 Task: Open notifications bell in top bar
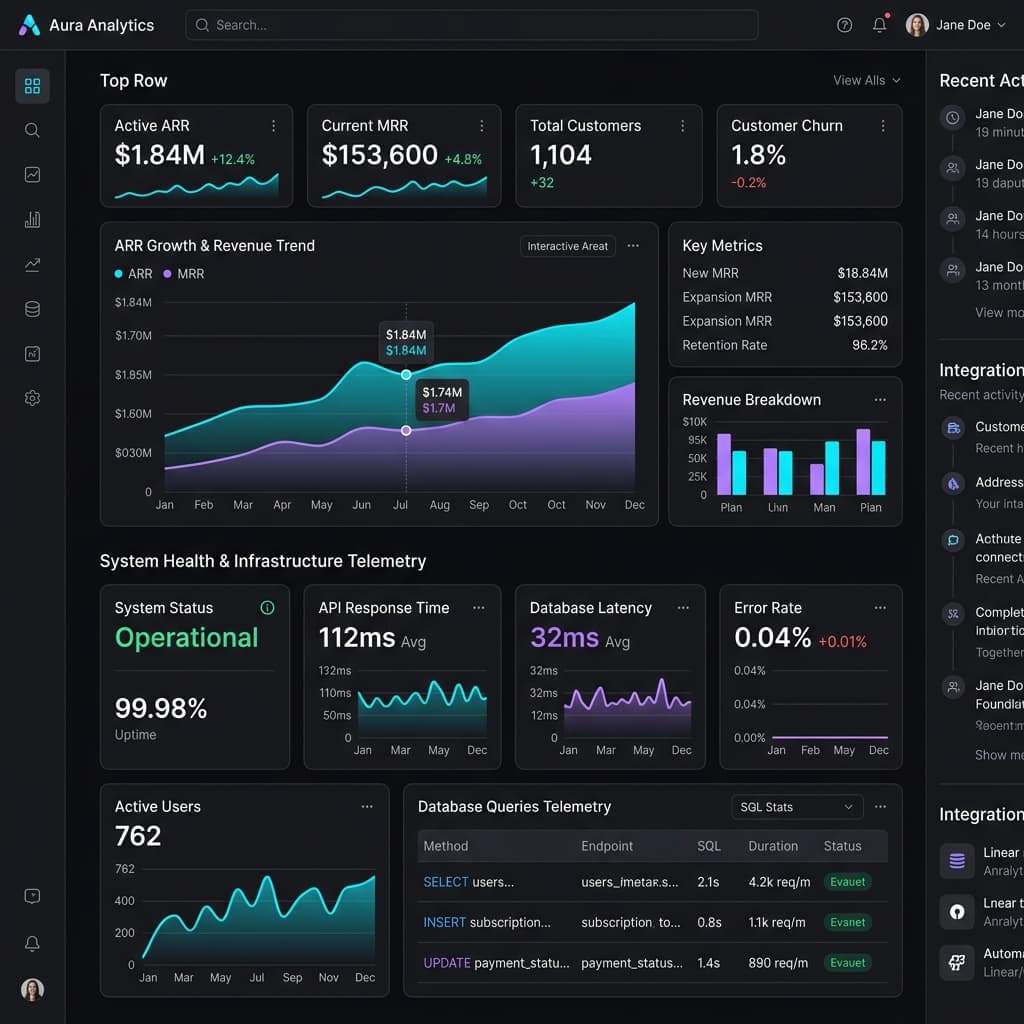(880, 25)
